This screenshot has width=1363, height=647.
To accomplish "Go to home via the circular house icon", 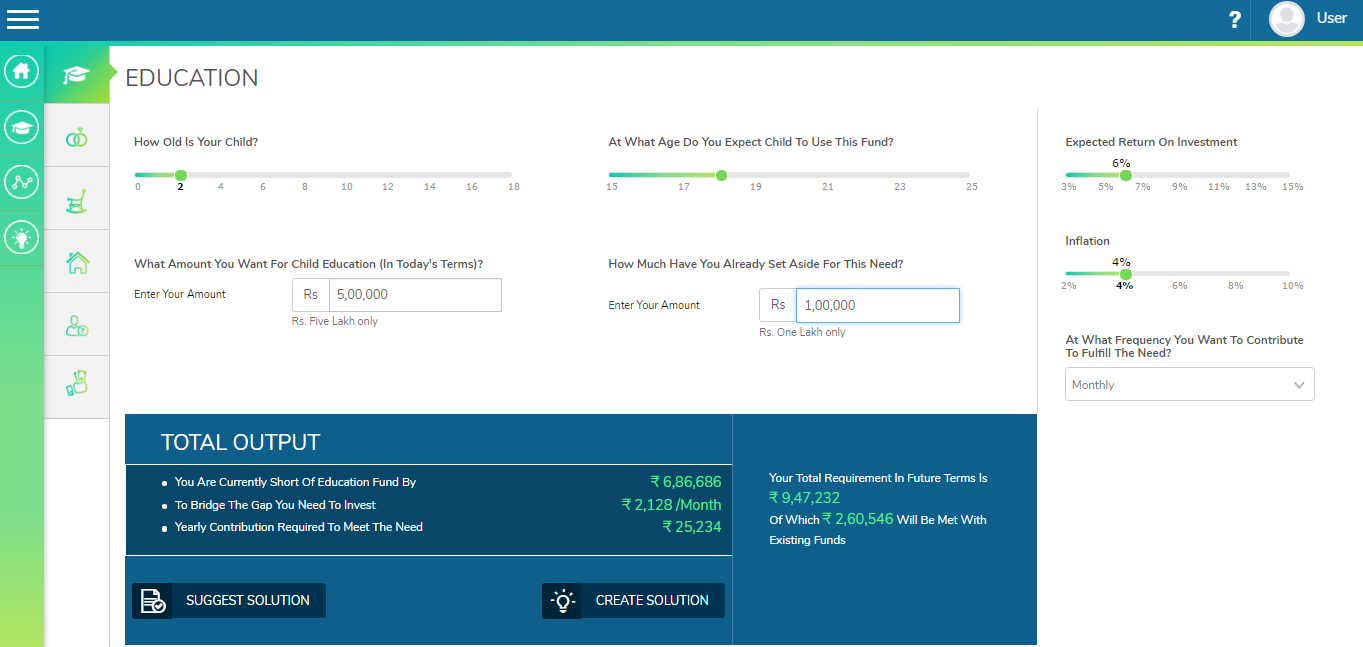I will pos(22,71).
